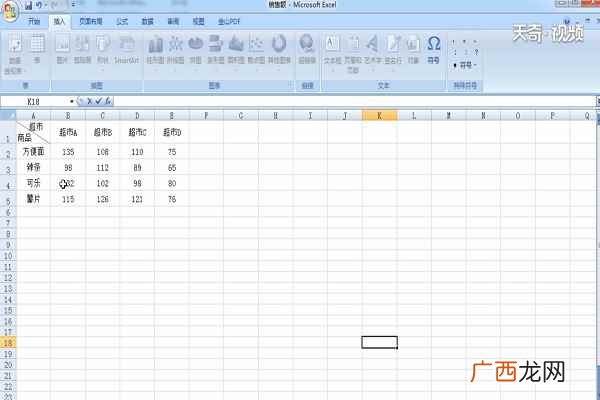Insert a SmartArt graphic
600x400 pixels.
(x=127, y=49)
